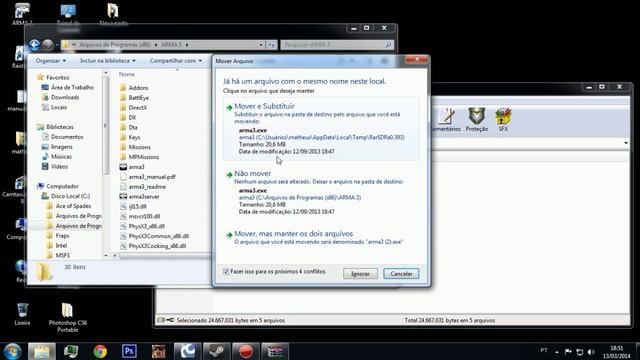Open WinRAR from taskbar
The image size is (640, 360).
pos(275,351)
